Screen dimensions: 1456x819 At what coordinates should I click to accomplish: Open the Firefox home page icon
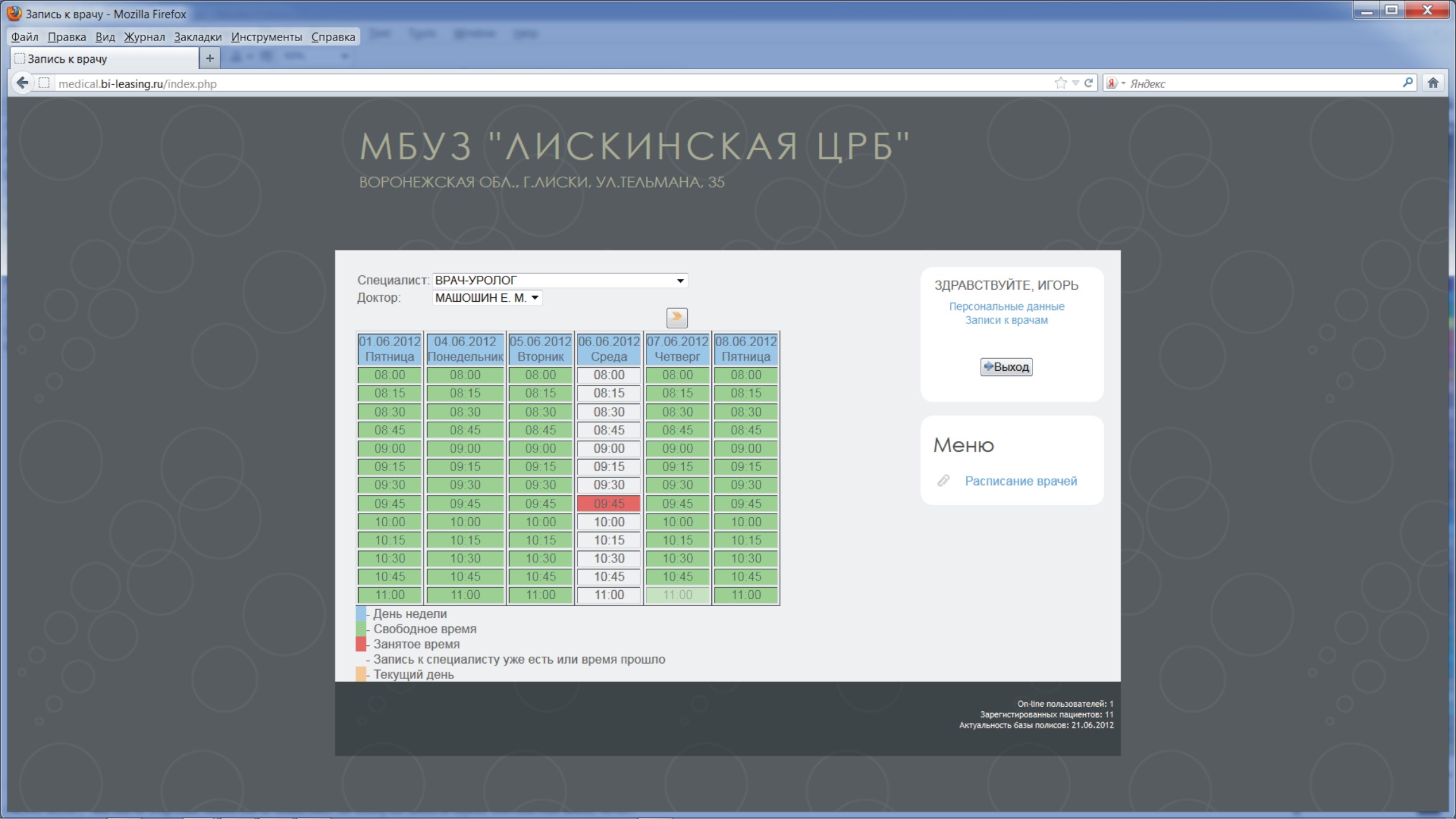coord(1433,83)
